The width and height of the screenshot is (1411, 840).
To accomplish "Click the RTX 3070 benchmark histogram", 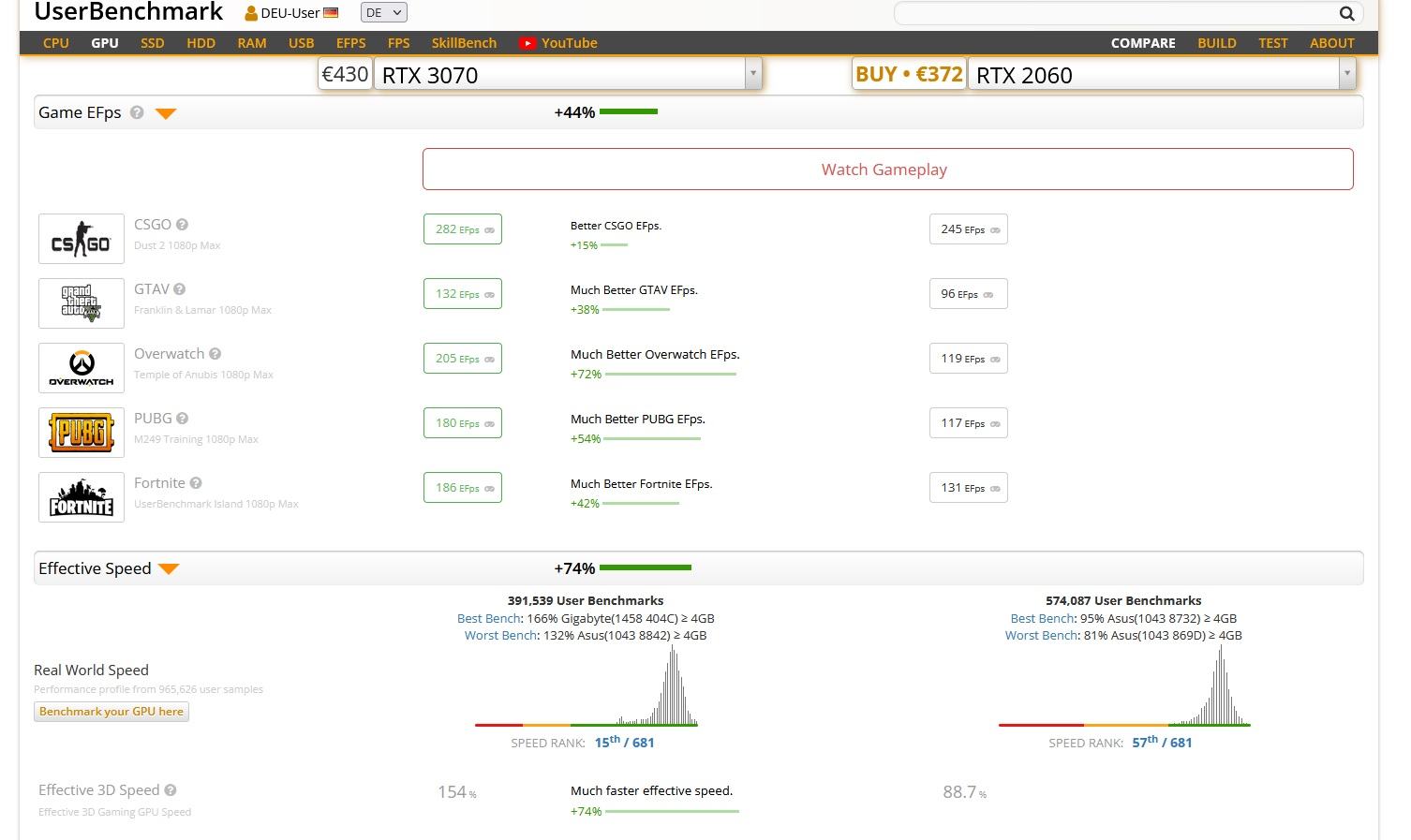I will [x=587, y=685].
